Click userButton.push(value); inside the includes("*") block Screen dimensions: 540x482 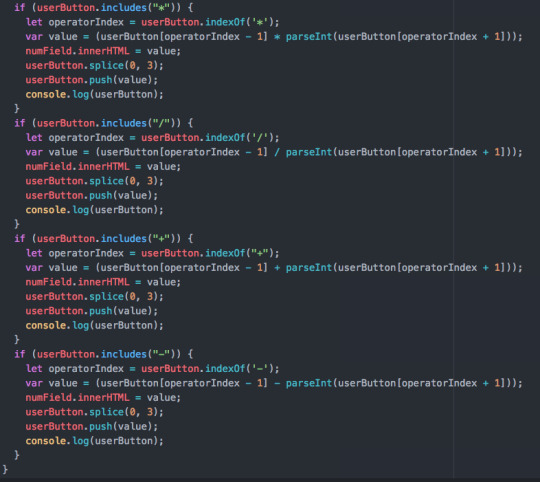pyautogui.click(x=92, y=80)
